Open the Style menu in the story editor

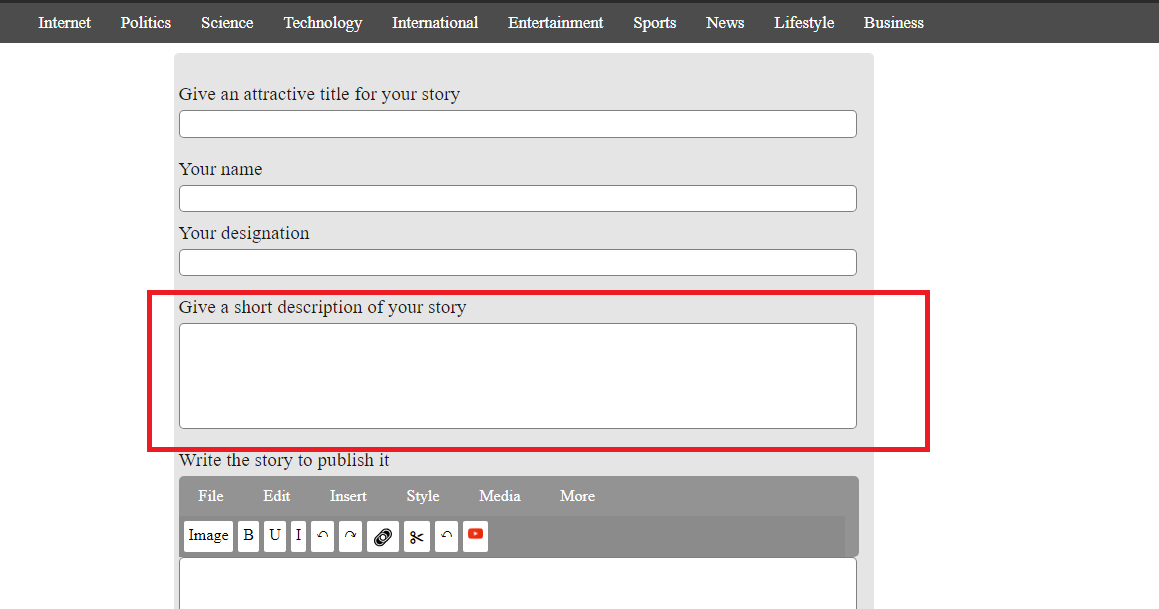click(x=423, y=496)
